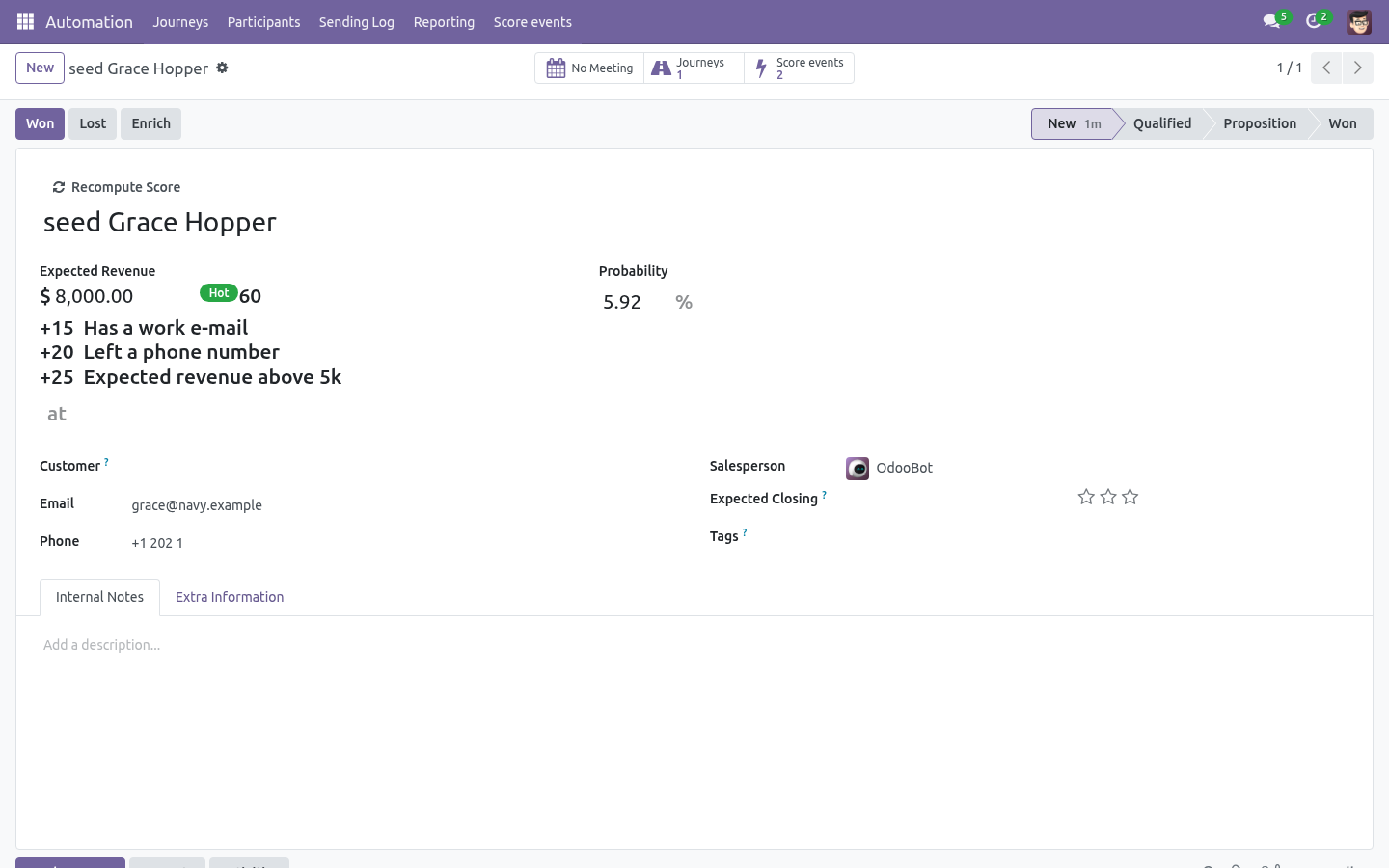The image size is (1389, 868).
Task: Open the user avatar menu
Action: click(x=1359, y=21)
